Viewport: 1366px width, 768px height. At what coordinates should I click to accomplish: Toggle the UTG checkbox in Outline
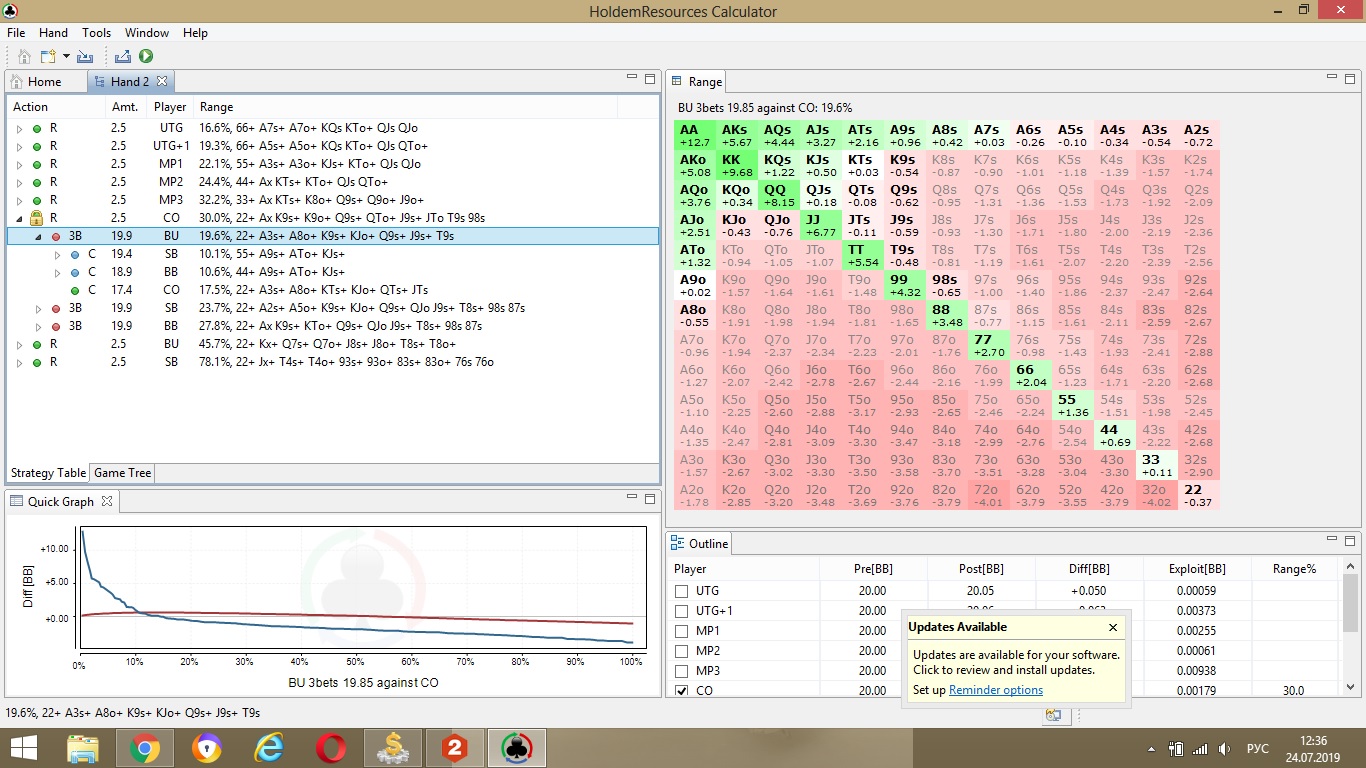coord(682,591)
